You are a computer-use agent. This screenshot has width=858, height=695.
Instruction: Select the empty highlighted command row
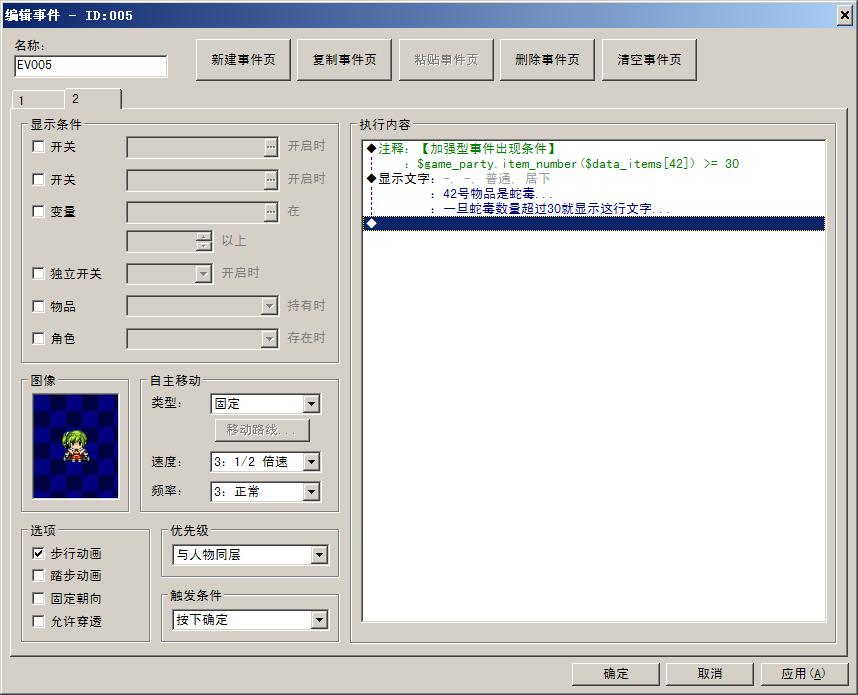(x=594, y=223)
